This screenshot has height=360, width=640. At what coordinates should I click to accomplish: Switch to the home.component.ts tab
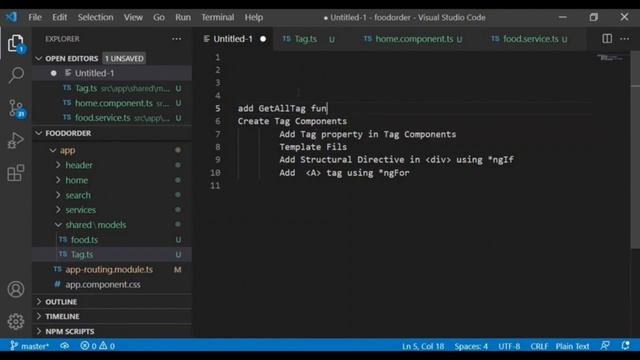coord(414,39)
